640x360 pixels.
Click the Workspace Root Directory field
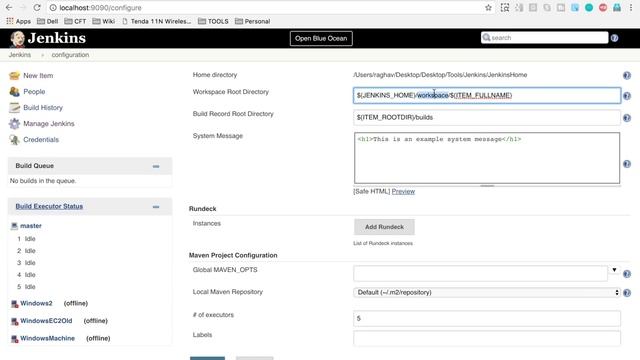487,96
